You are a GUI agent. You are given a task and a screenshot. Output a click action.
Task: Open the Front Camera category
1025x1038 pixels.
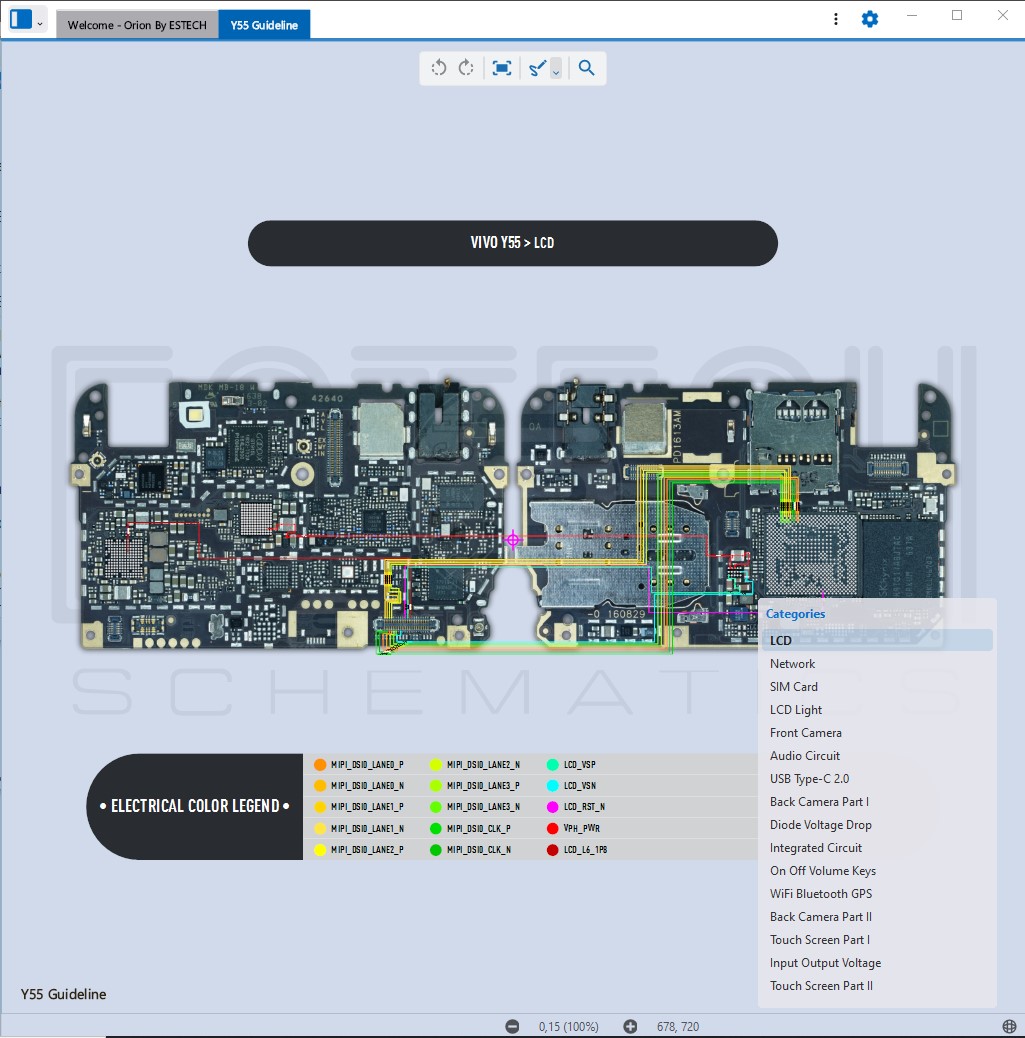pyautogui.click(x=877, y=733)
